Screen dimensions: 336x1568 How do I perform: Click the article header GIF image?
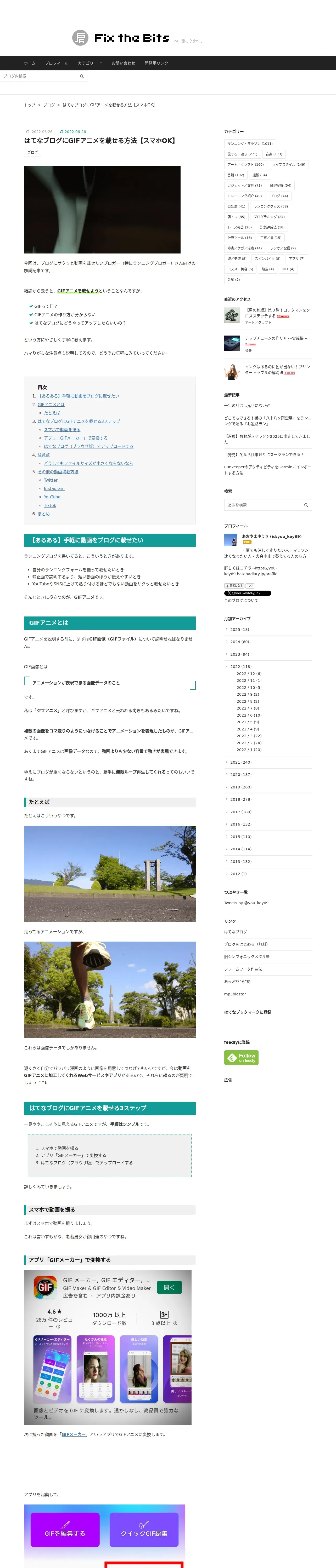coord(102,209)
